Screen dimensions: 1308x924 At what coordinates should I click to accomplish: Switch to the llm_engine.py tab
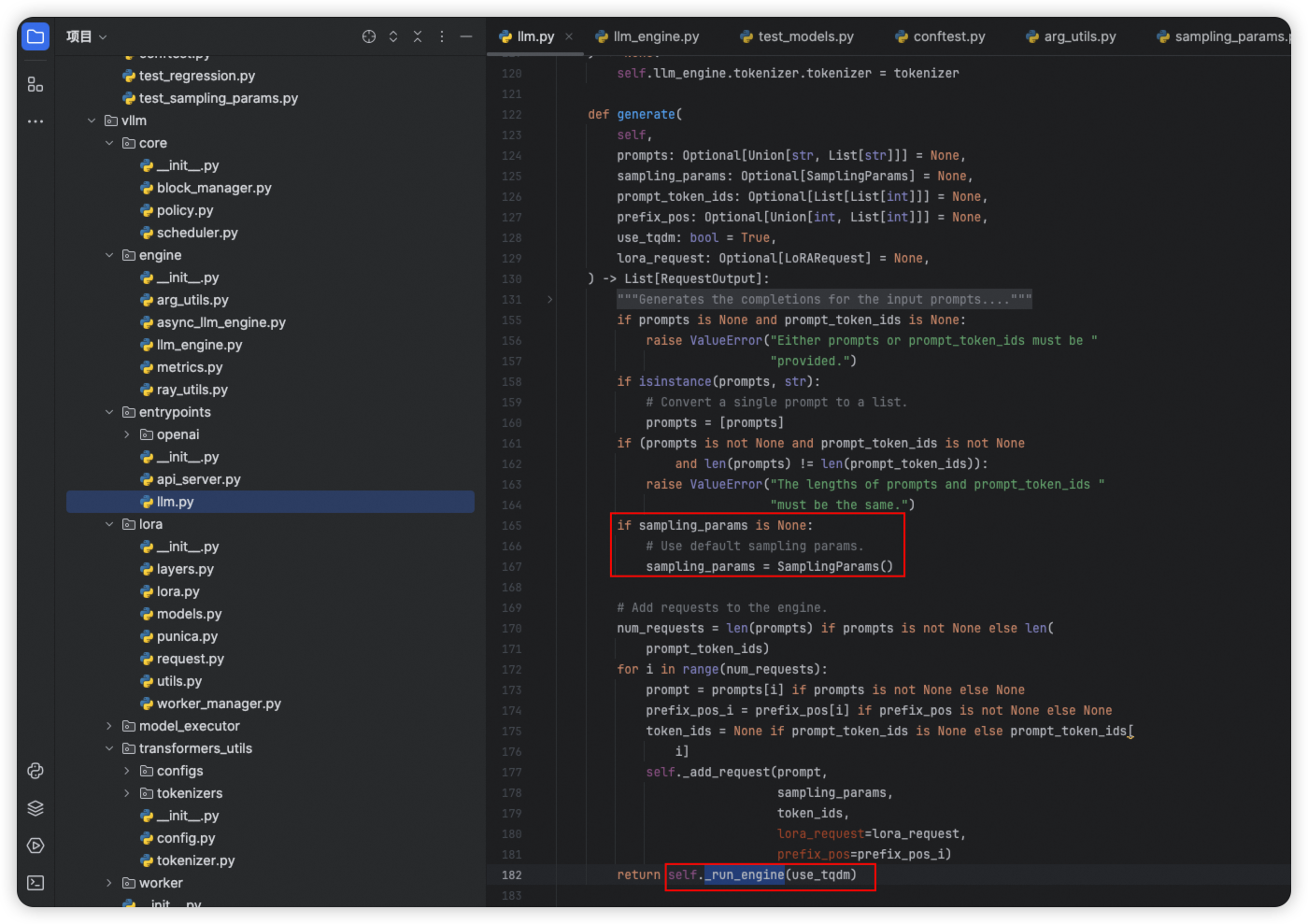pyautogui.click(x=656, y=36)
